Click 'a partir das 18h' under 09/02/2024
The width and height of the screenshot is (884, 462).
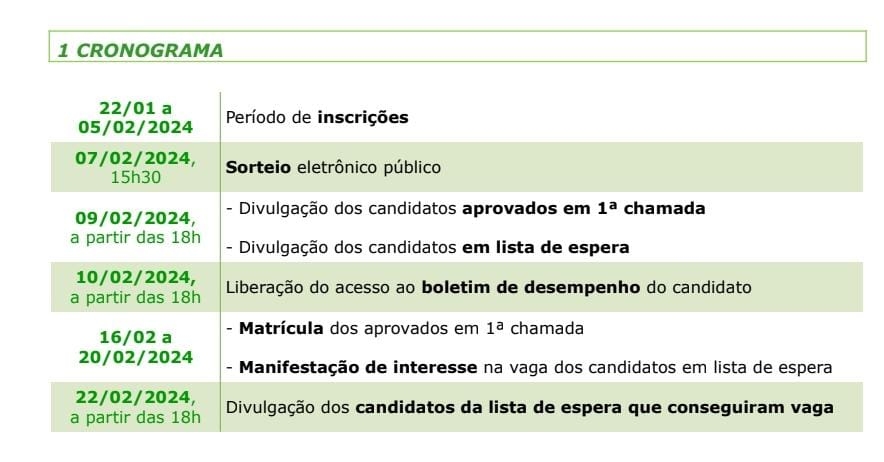[x=135, y=237]
